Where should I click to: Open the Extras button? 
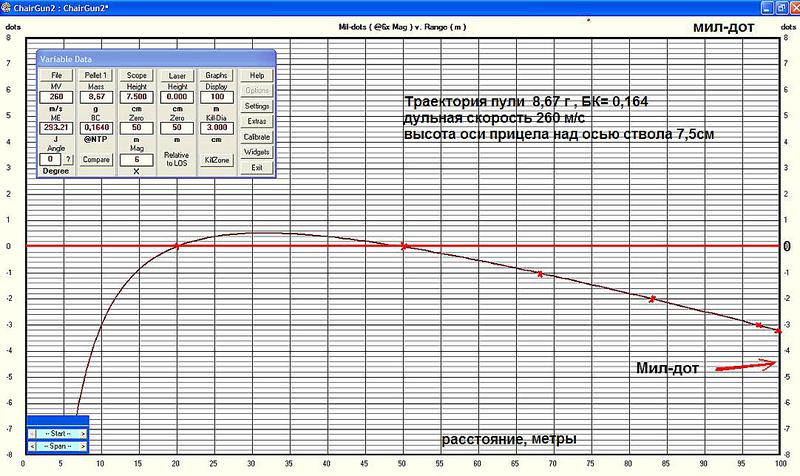257,121
